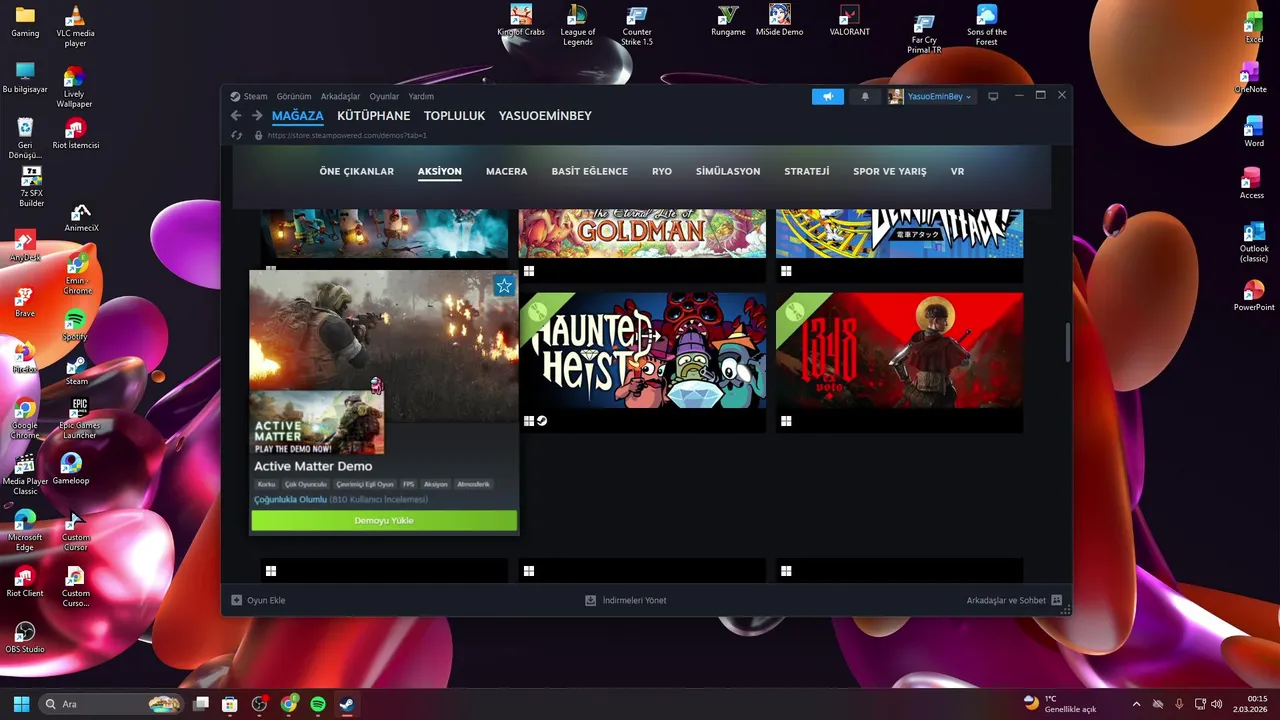
Task: Select SPOR VE YARIŞ category tab
Action: point(890,171)
